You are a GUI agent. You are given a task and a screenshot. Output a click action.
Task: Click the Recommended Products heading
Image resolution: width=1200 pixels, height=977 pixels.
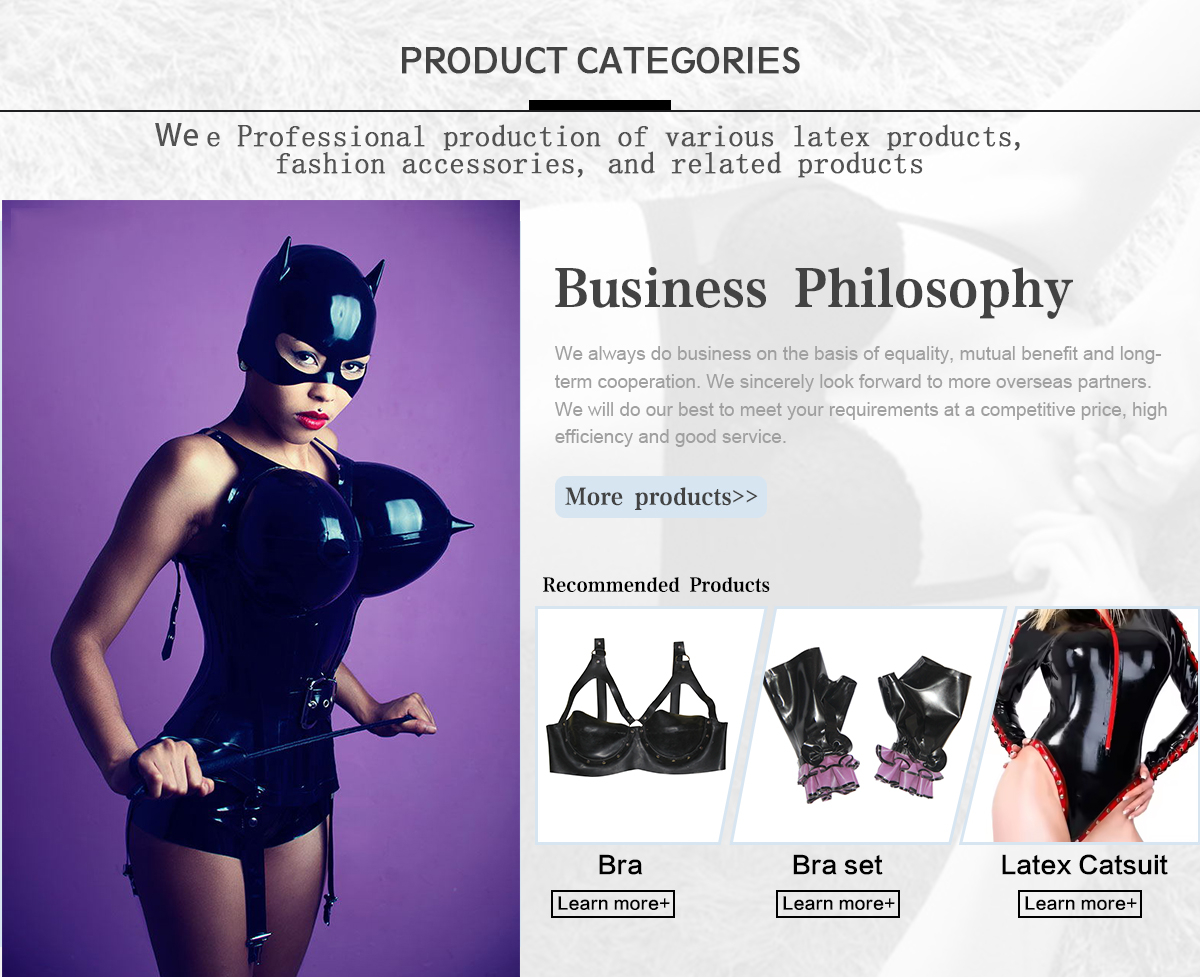click(656, 585)
